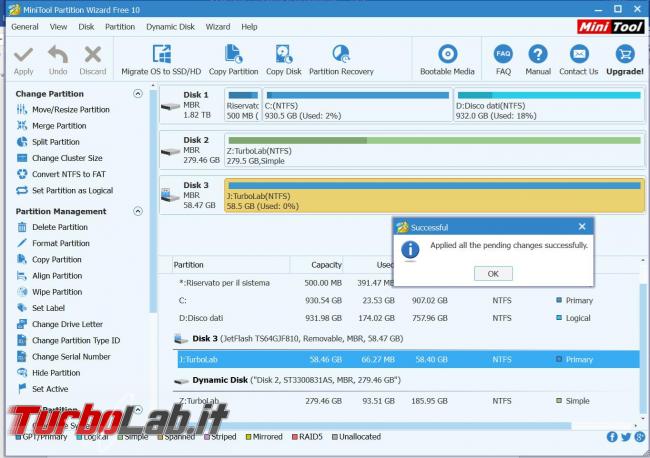Select Hide Partition in sidebar

pyautogui.click(x=49, y=373)
